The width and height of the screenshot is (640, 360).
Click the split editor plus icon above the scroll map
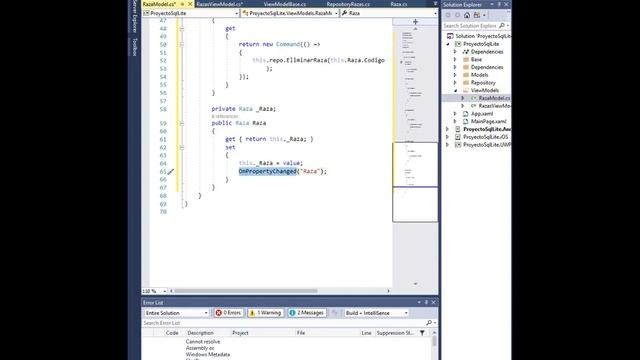click(x=415, y=22)
